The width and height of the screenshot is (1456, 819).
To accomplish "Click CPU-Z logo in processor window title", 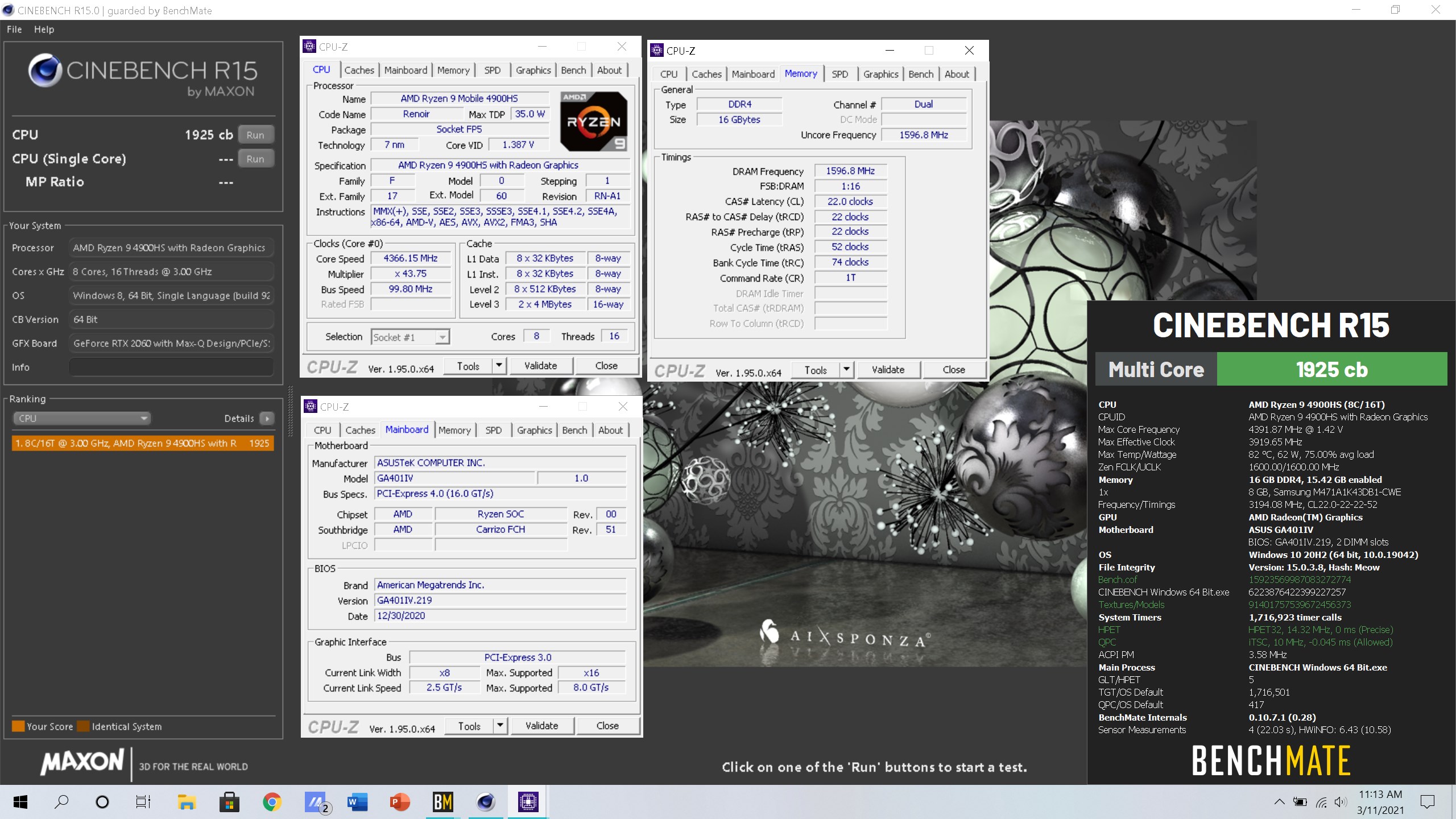I will [309, 47].
